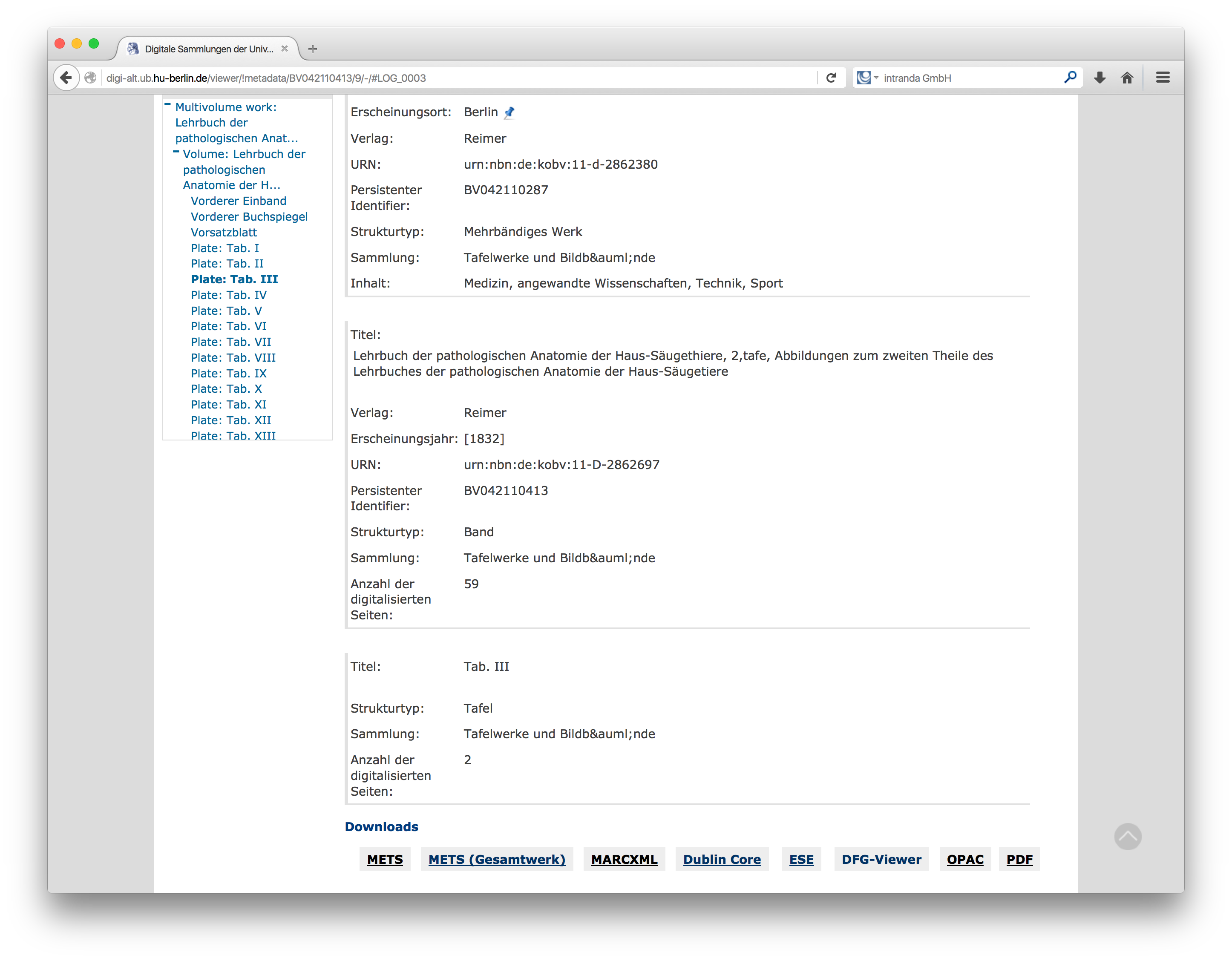The image size is (1232, 961).
Task: Click the intranda GmbH search field
Action: [970, 78]
